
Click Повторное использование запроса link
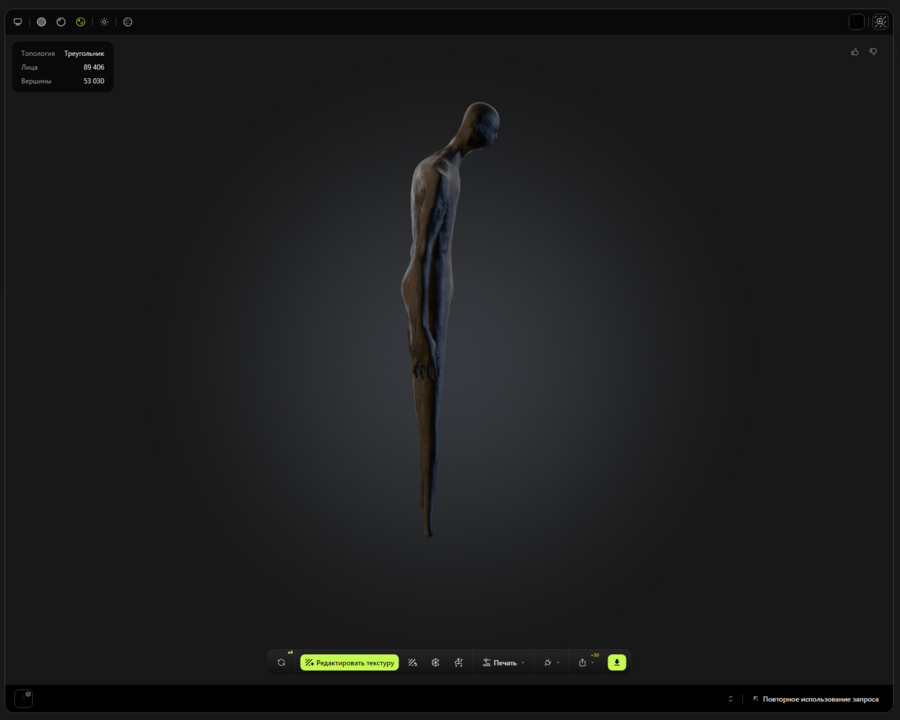click(816, 699)
